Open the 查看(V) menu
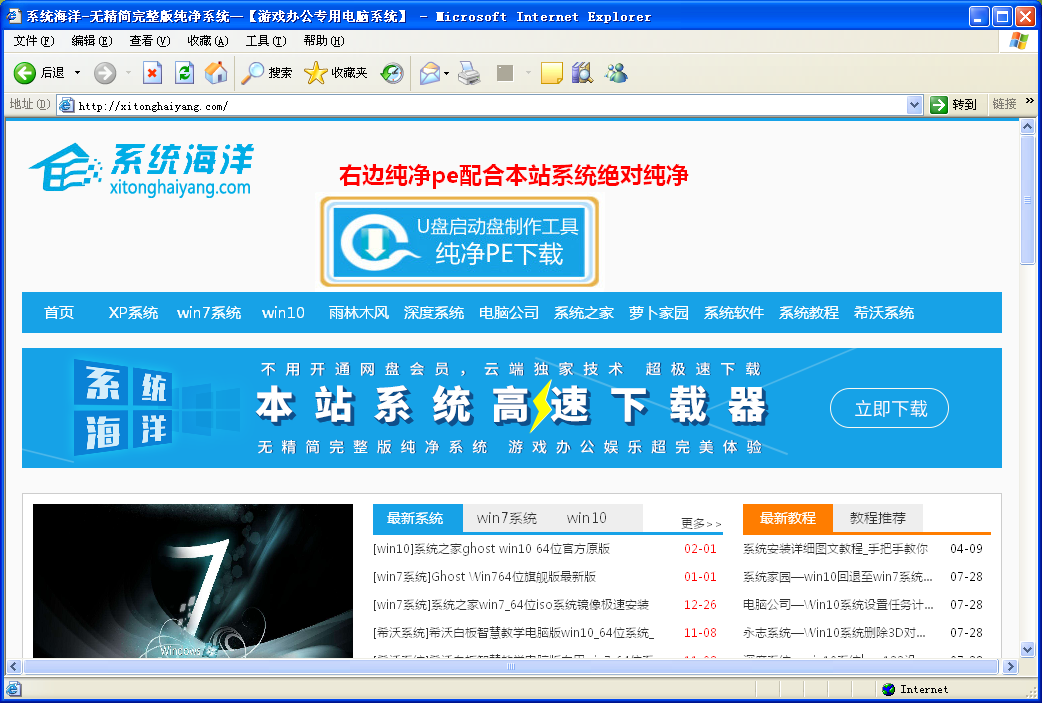1042x703 pixels. pos(150,41)
